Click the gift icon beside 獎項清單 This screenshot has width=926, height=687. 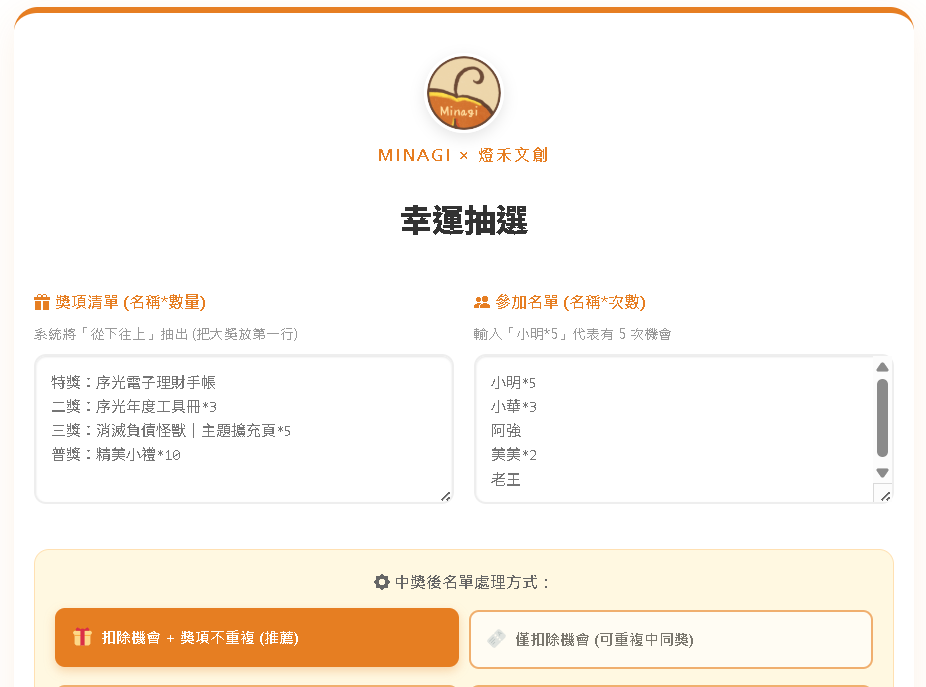pos(42,302)
